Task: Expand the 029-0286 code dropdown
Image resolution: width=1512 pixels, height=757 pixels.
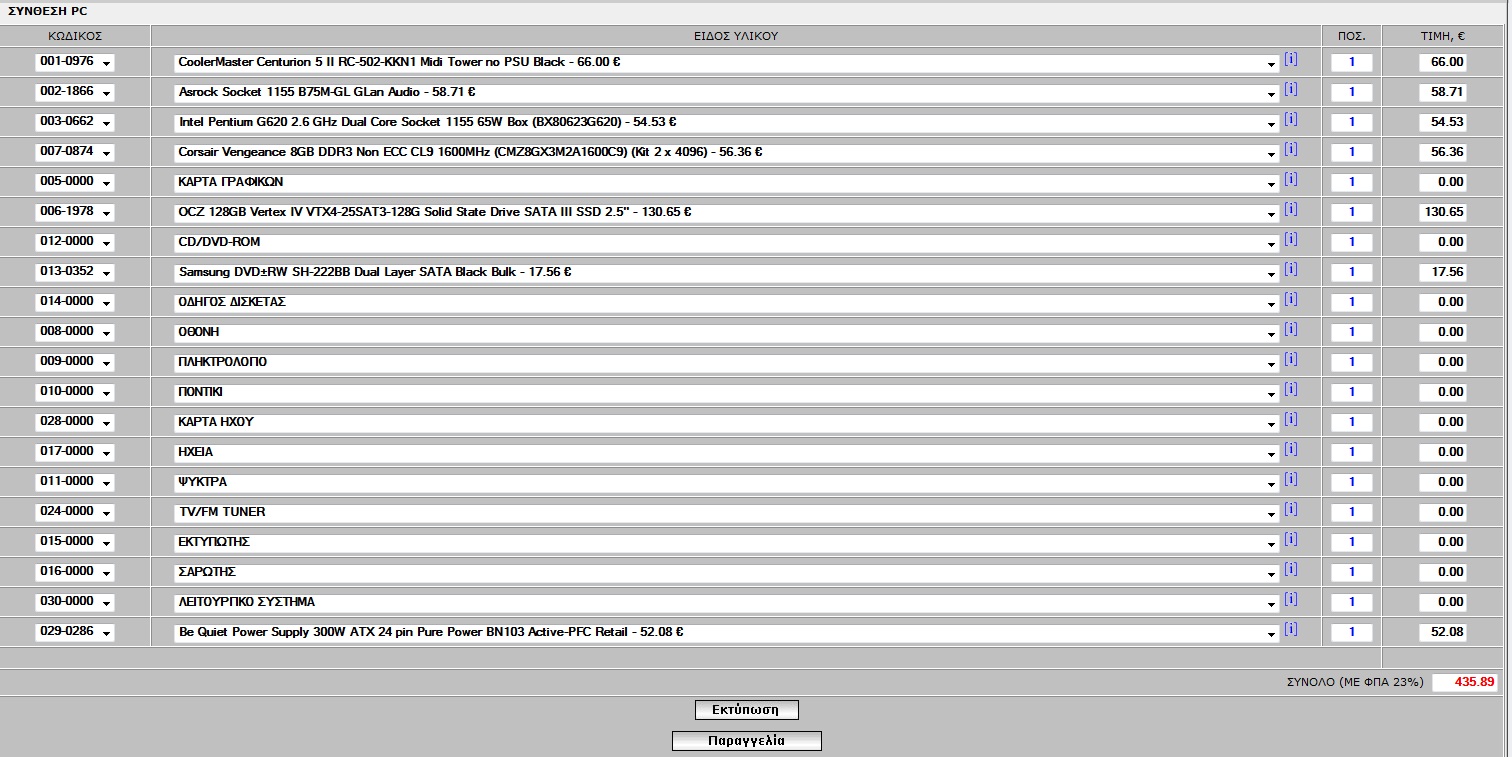Action: (75, 632)
